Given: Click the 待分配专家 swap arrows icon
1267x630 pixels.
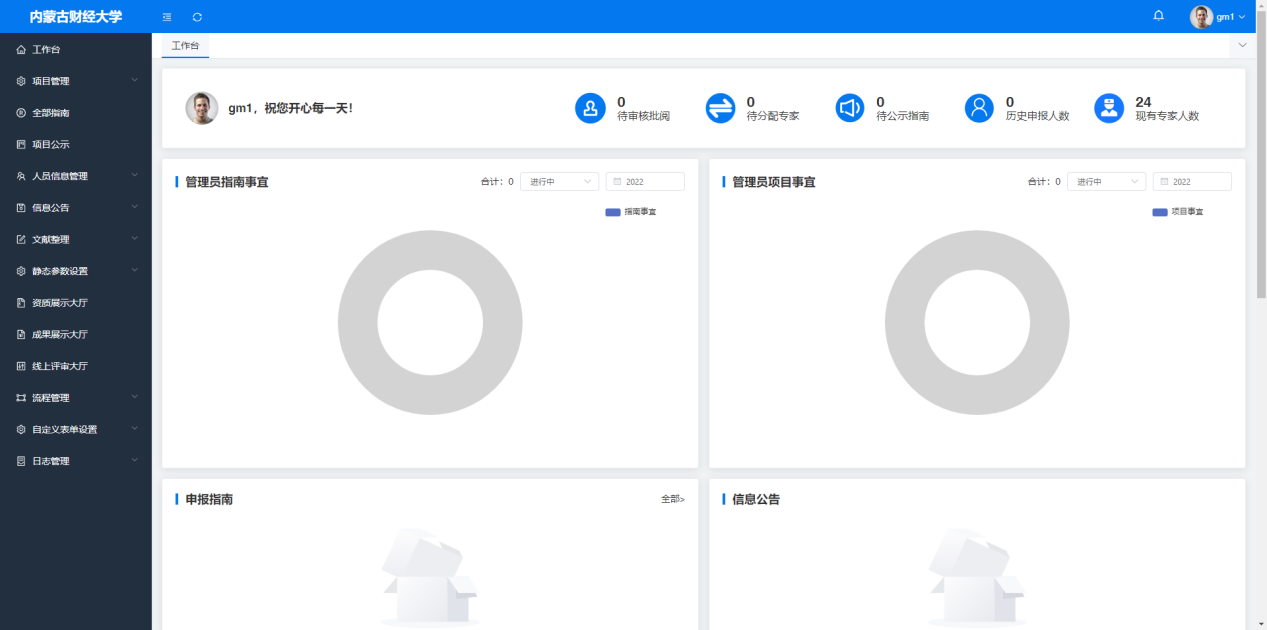Looking at the screenshot, I should tap(720, 108).
